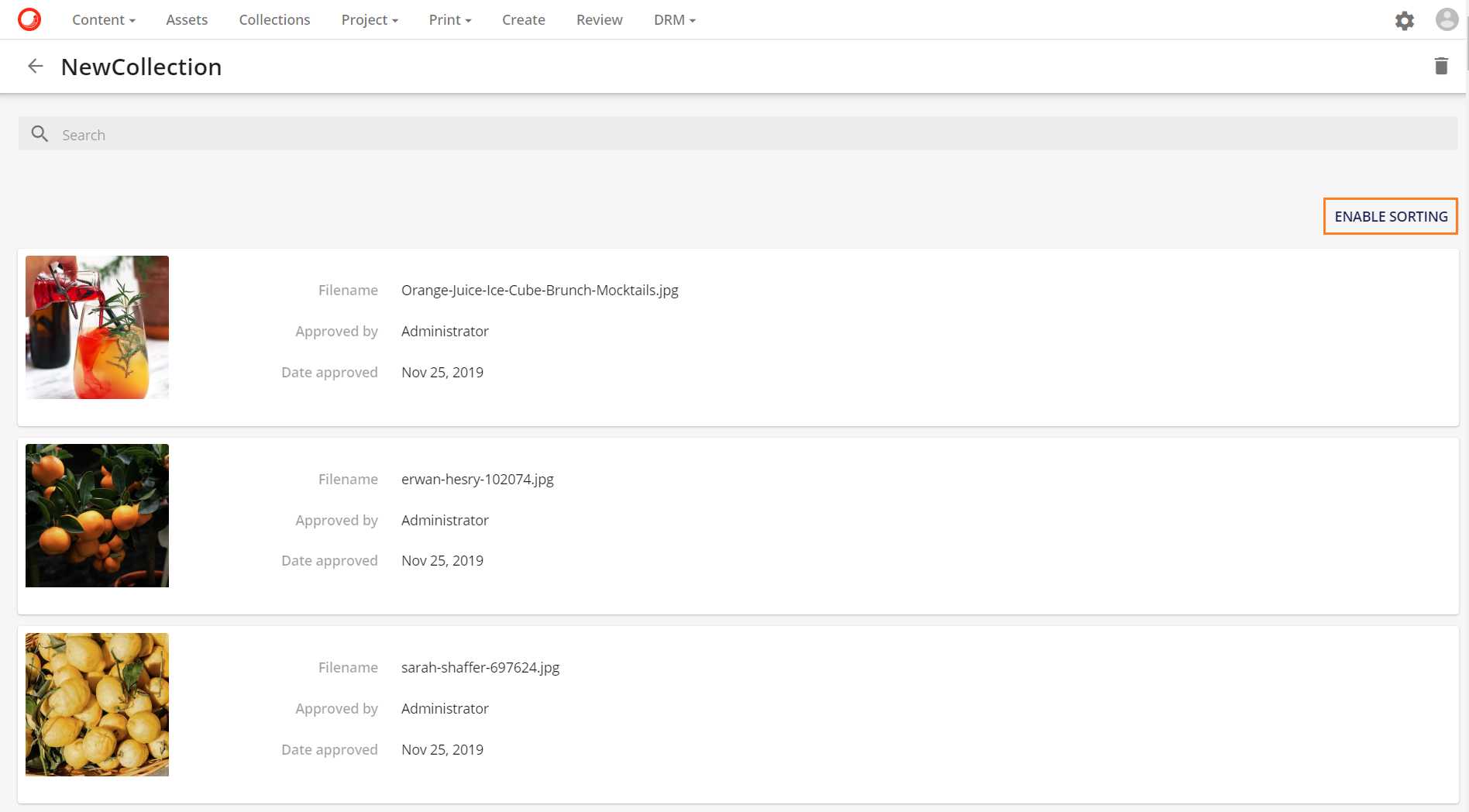The height and width of the screenshot is (812, 1469).
Task: Open the Print dropdown menu
Action: (449, 19)
